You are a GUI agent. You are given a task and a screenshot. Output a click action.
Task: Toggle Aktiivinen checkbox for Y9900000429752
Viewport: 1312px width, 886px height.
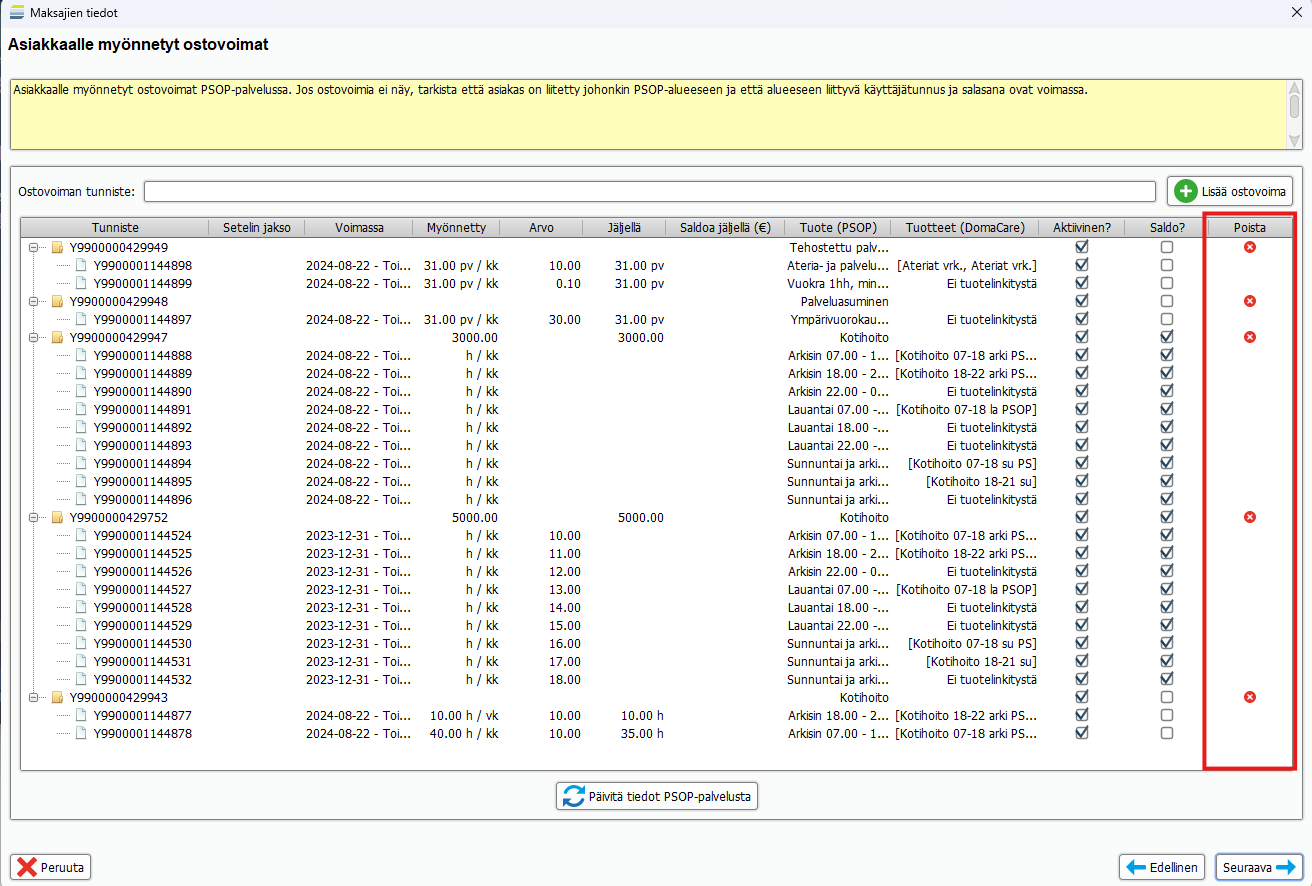point(1081,517)
